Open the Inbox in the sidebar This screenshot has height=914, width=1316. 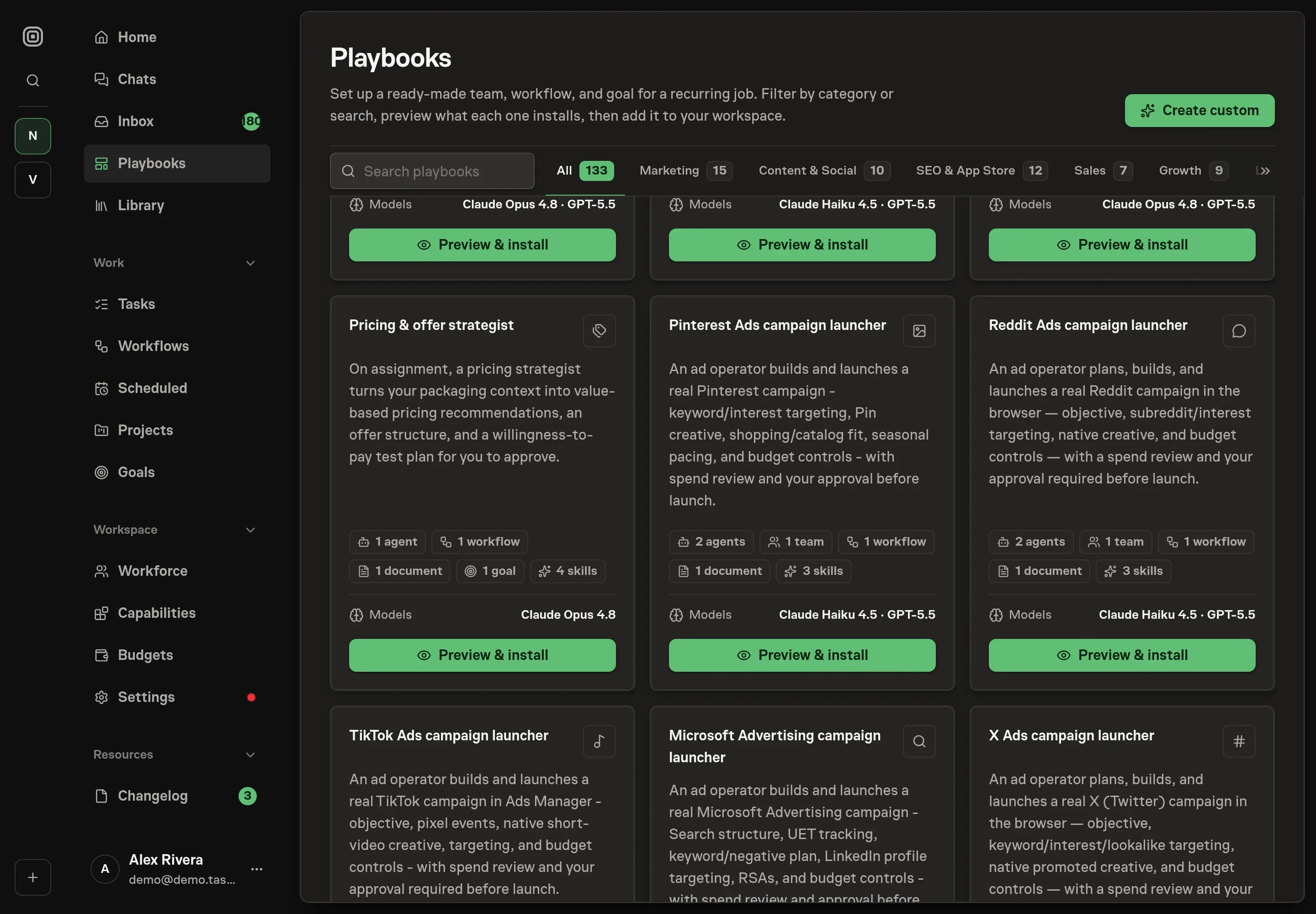pyautogui.click(x=177, y=122)
